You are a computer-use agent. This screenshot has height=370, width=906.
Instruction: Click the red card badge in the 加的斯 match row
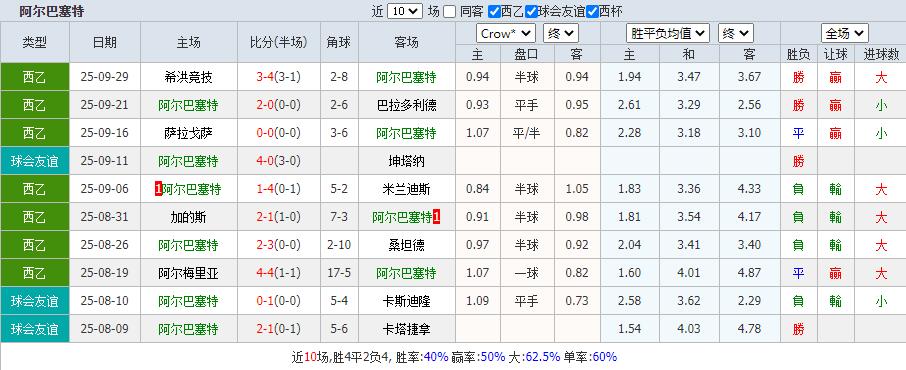(x=437, y=217)
